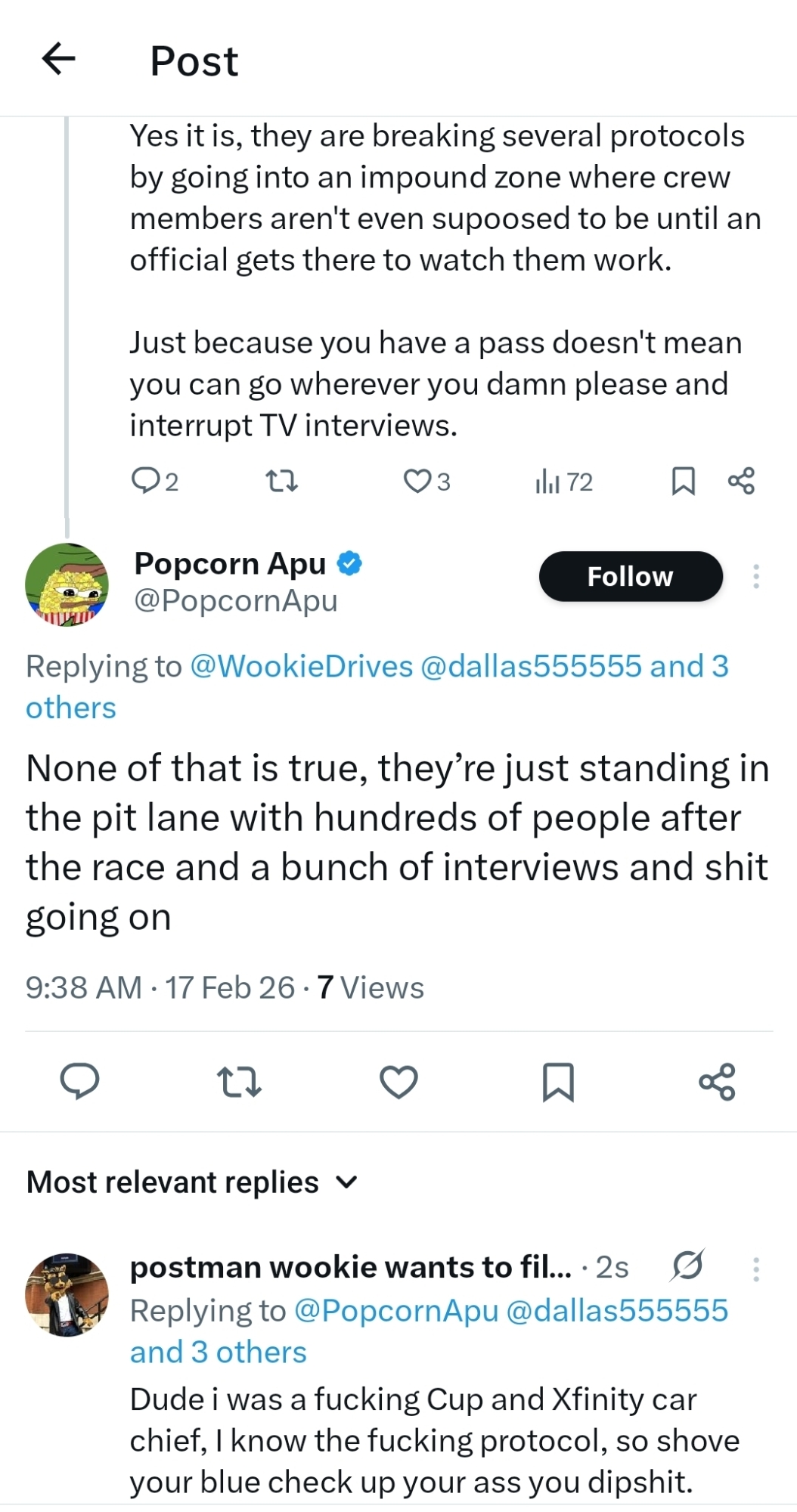Reply to Popcorn Apu's main post
The image size is (797, 1512).
[x=79, y=1081]
